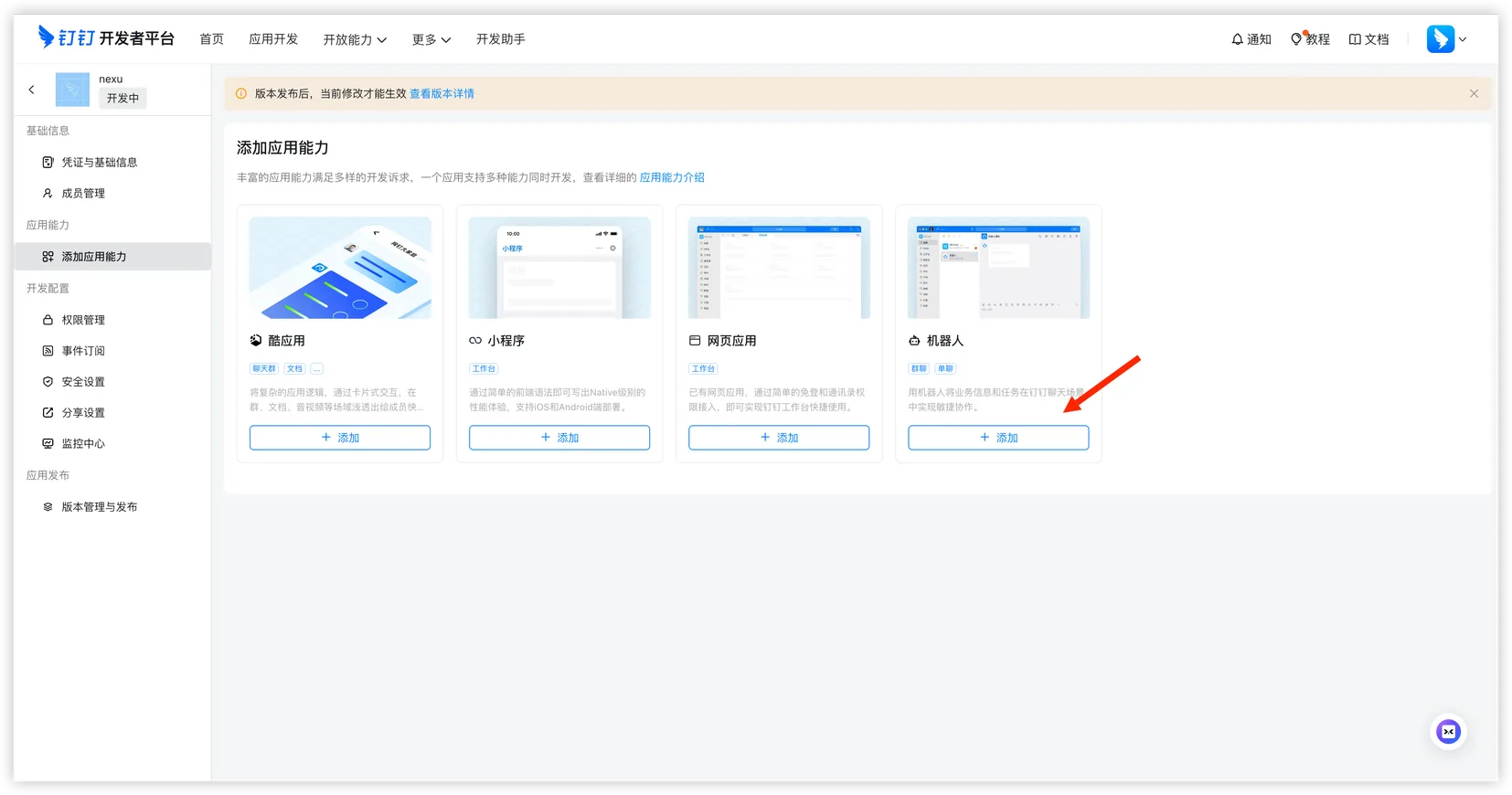Open docs via the book icon
The image size is (1512, 795).
(1355, 39)
